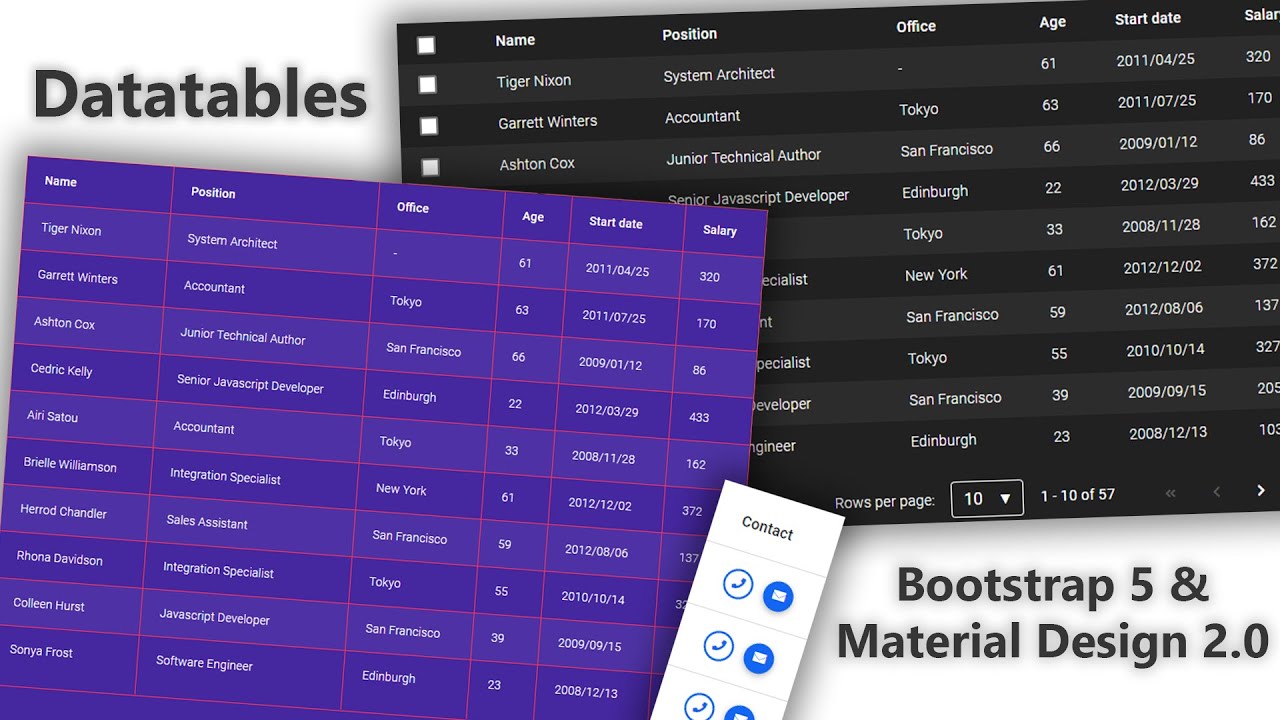
Task: Go to the previous page using the pagination arrow
Action: pyautogui.click(x=1217, y=491)
